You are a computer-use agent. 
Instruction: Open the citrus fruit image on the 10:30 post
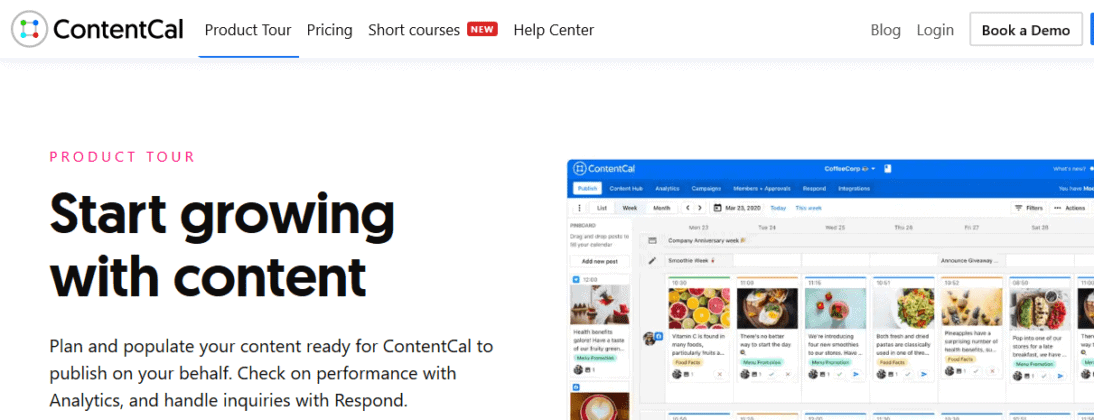pos(699,308)
